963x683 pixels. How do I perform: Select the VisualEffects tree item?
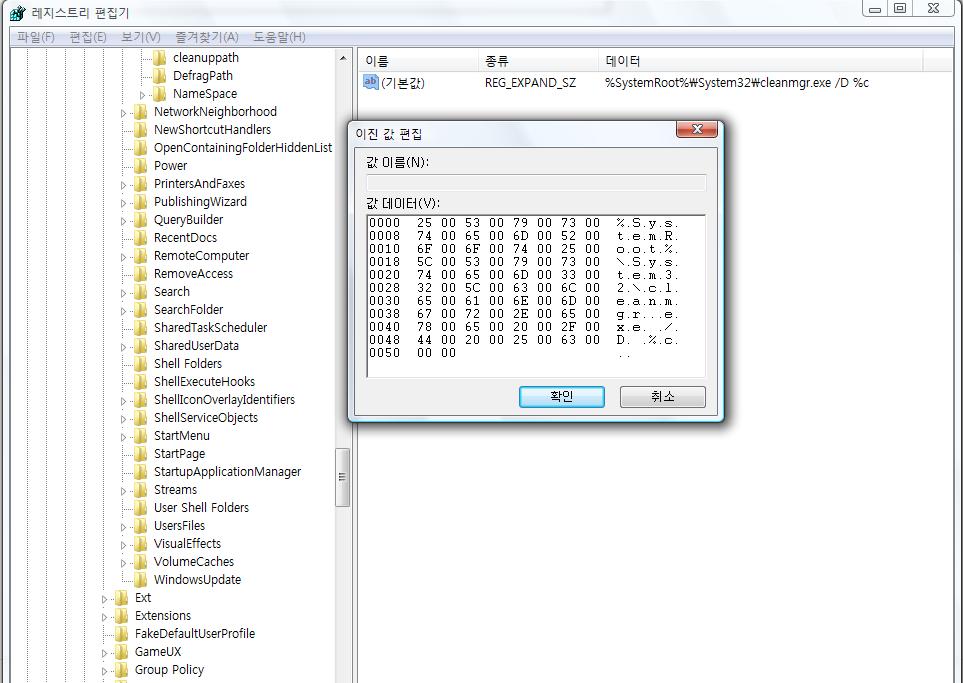187,544
